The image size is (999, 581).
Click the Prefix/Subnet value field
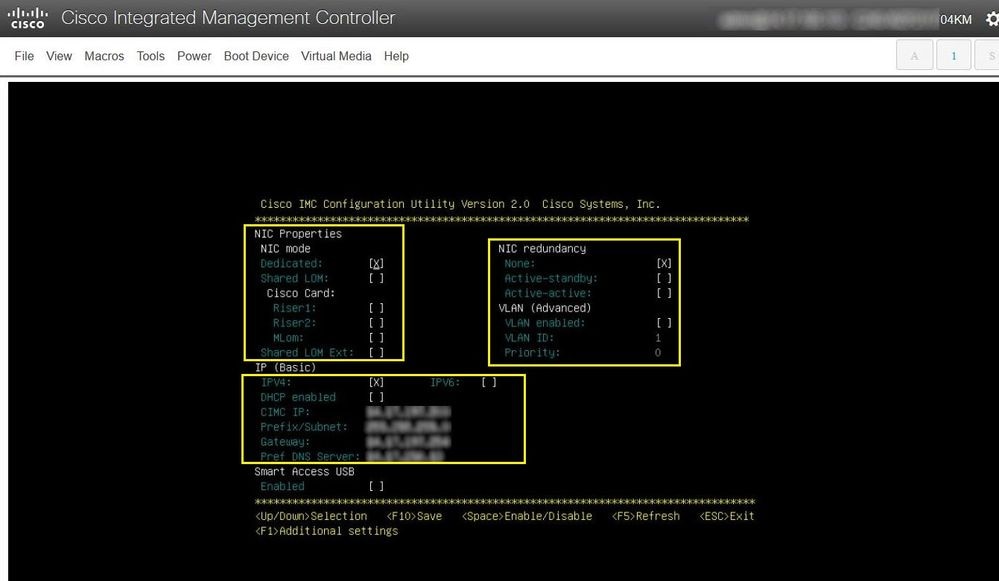coord(408,427)
